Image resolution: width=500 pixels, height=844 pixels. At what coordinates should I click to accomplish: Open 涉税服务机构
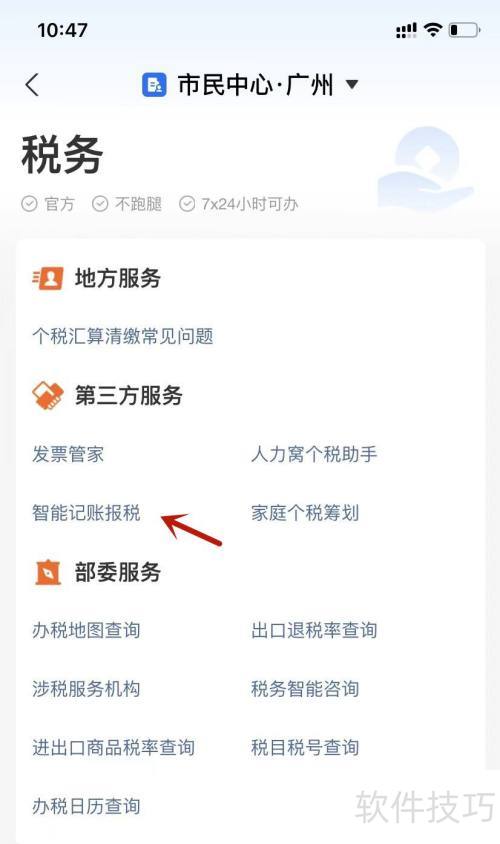86,689
